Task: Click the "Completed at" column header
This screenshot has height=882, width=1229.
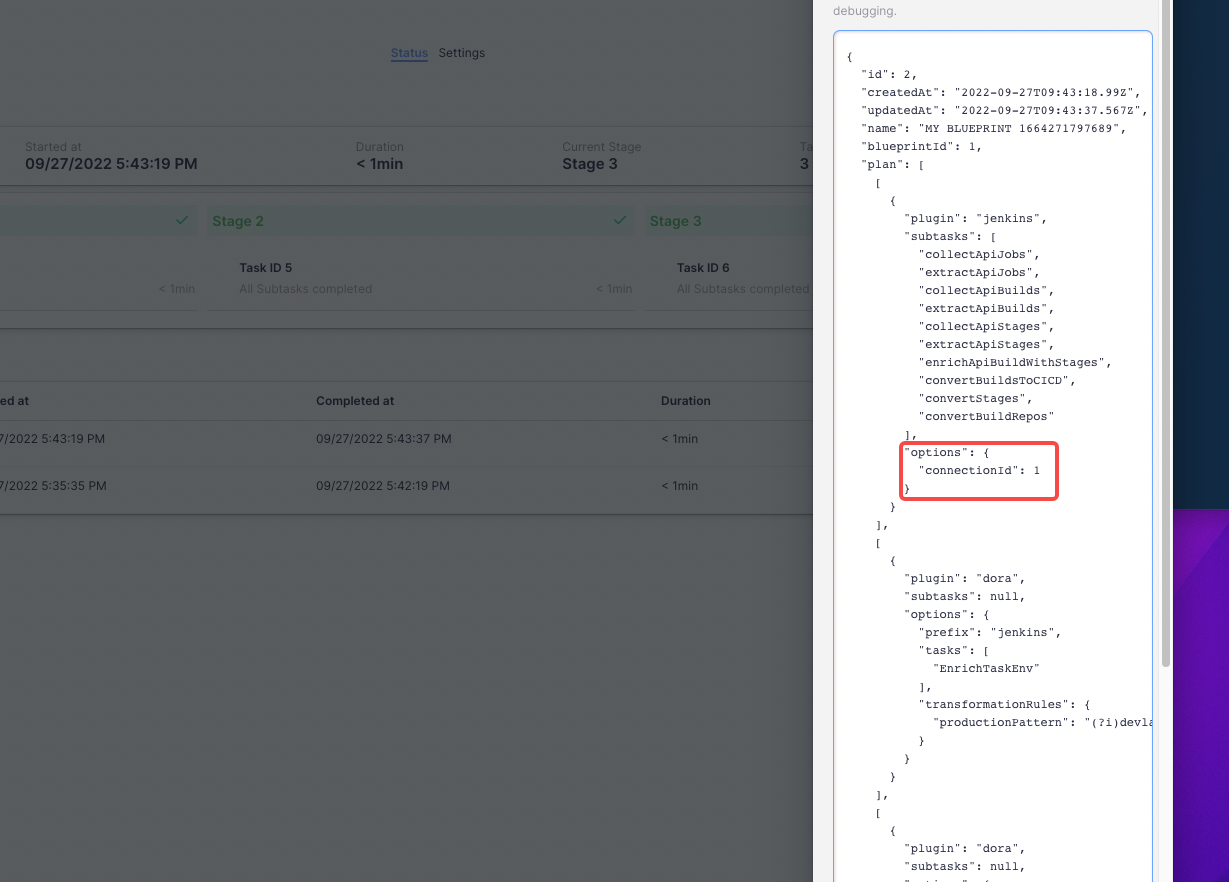Action: coord(355,401)
